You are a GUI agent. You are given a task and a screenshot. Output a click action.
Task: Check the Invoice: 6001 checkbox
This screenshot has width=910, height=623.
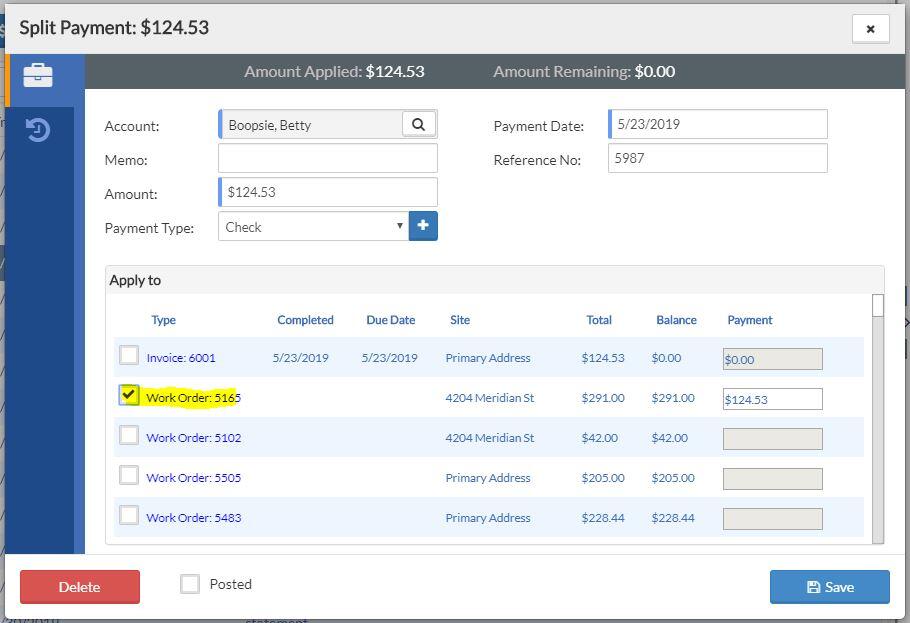[x=129, y=355]
